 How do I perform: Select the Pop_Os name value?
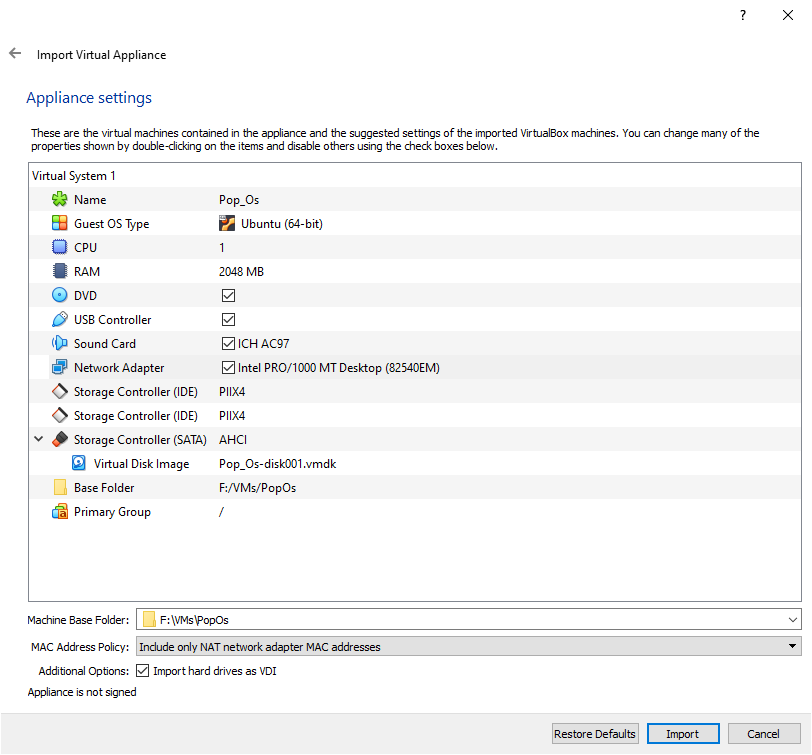point(239,200)
